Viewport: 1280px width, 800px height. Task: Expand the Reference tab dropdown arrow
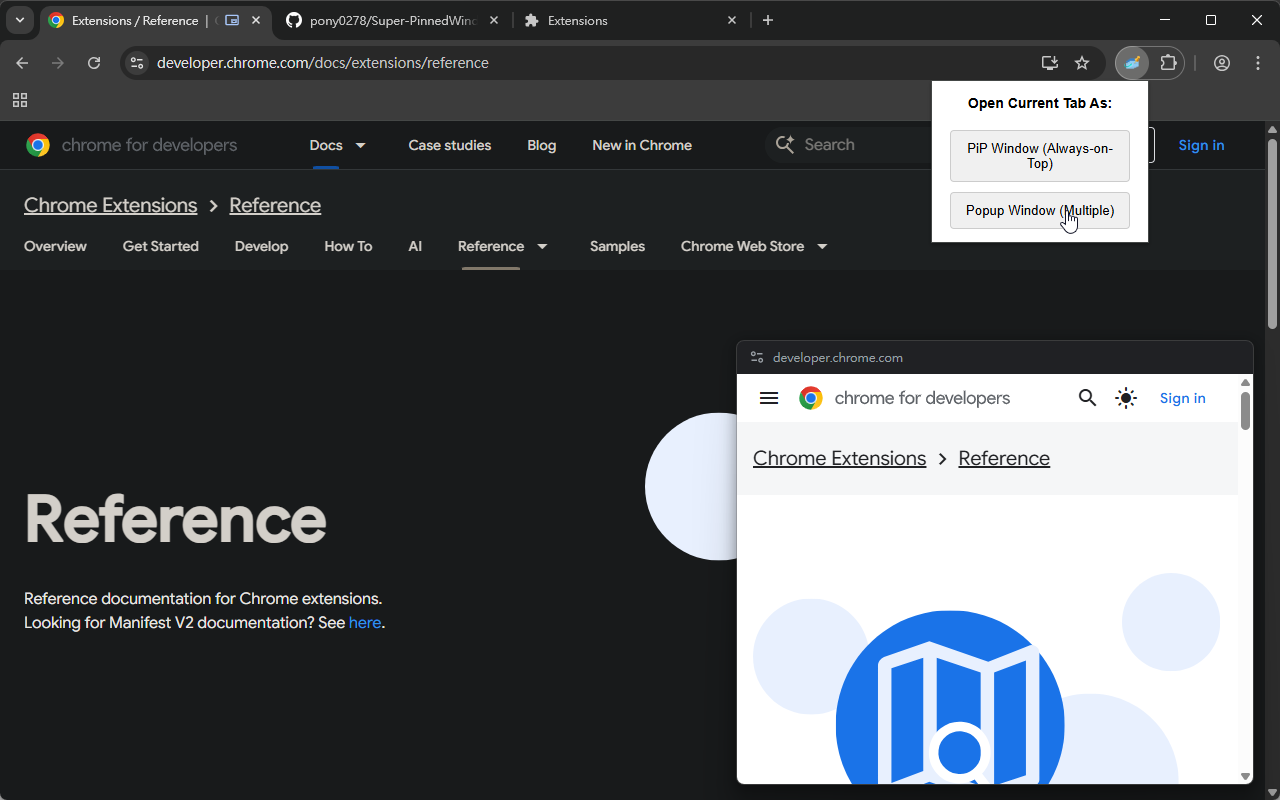(x=543, y=246)
